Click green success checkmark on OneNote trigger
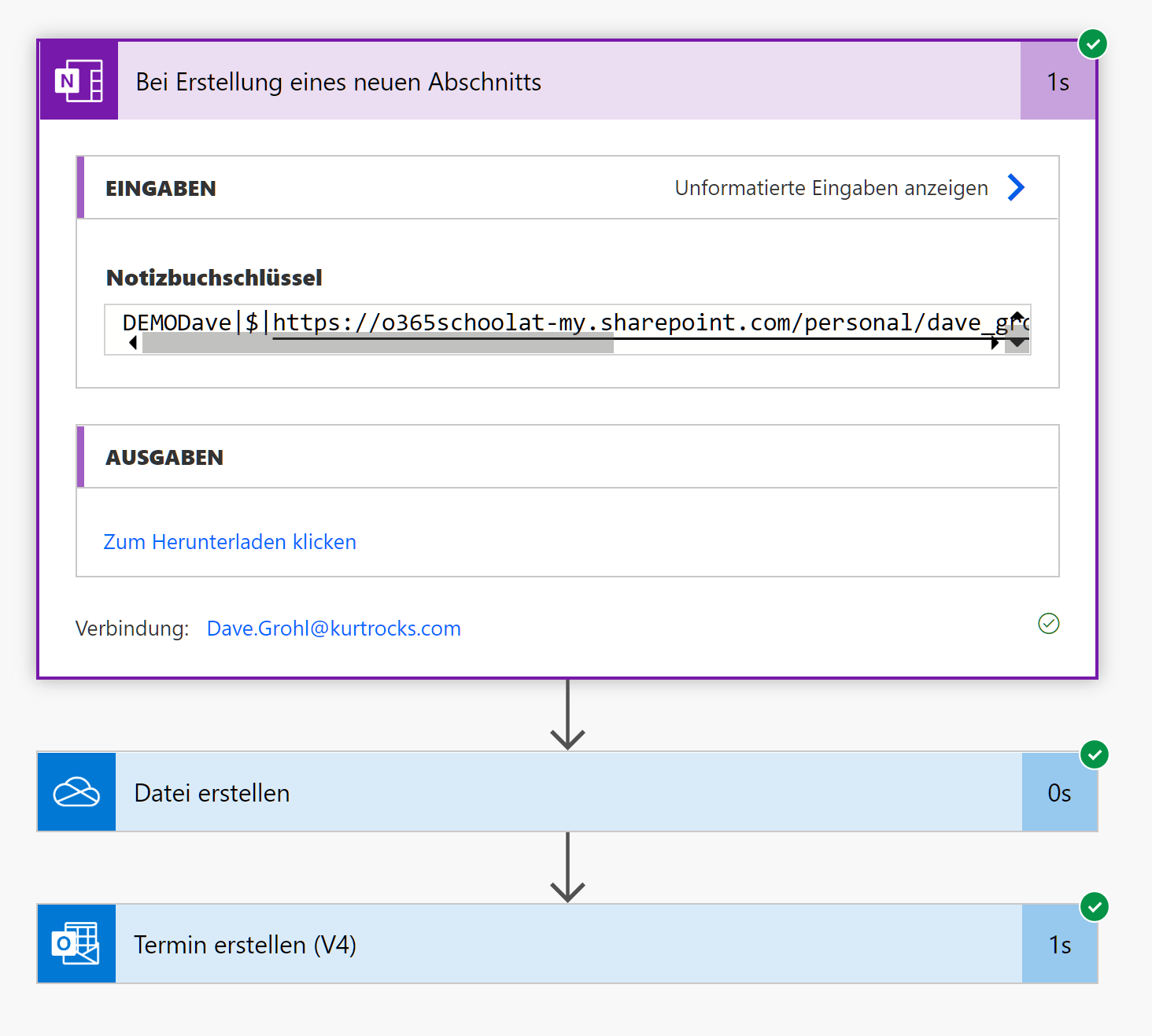The image size is (1152, 1036). [x=1092, y=44]
